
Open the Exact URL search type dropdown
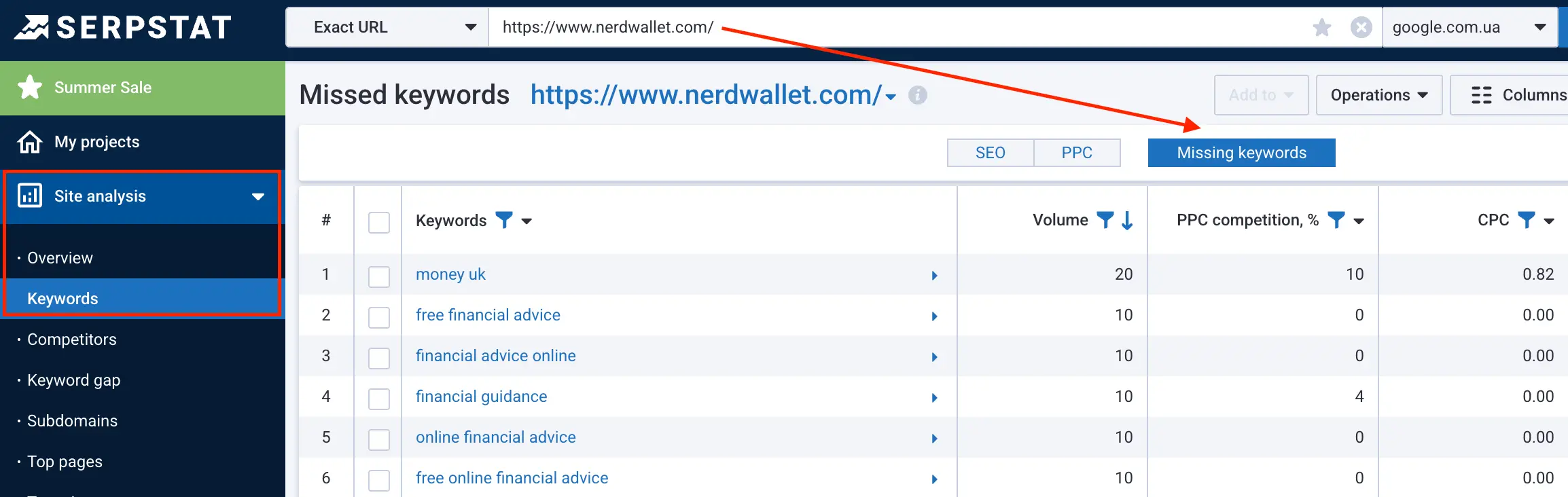tap(387, 27)
